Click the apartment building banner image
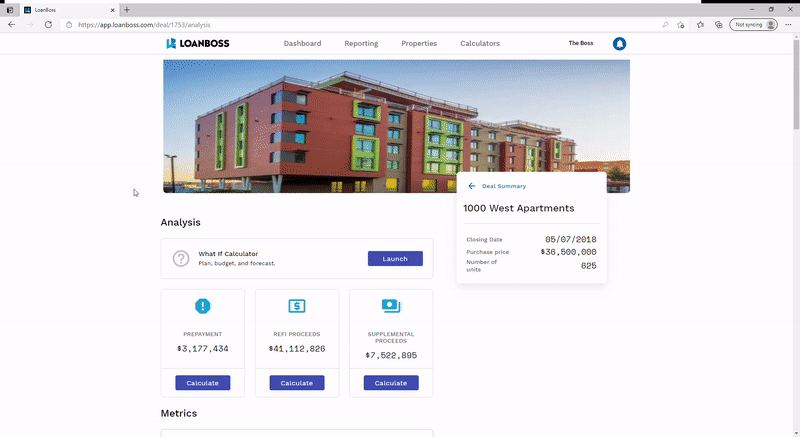Image resolution: width=800 pixels, height=437 pixels. coord(396,126)
